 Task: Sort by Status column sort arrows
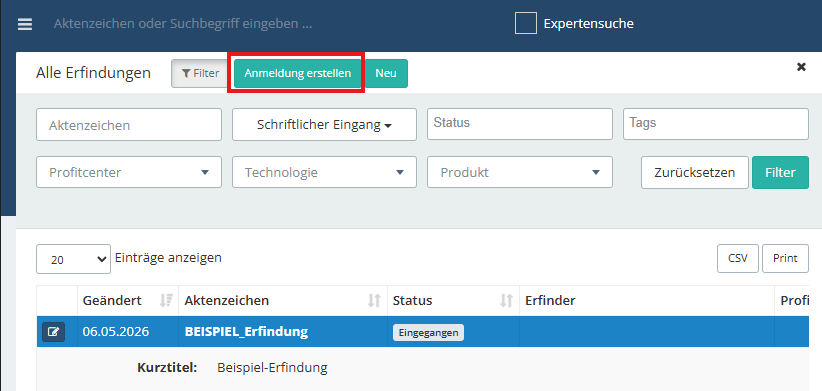506,300
